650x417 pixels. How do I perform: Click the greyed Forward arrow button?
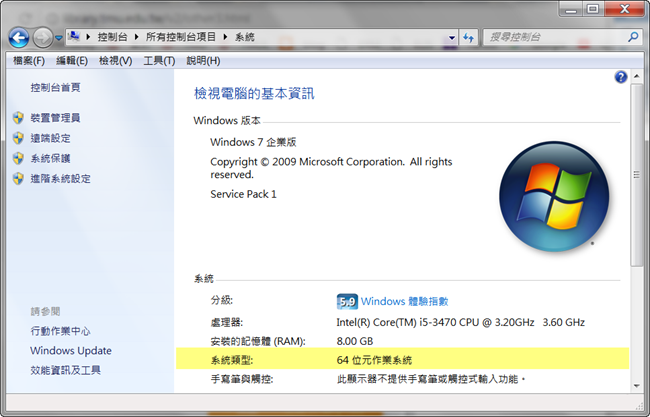[x=43, y=38]
